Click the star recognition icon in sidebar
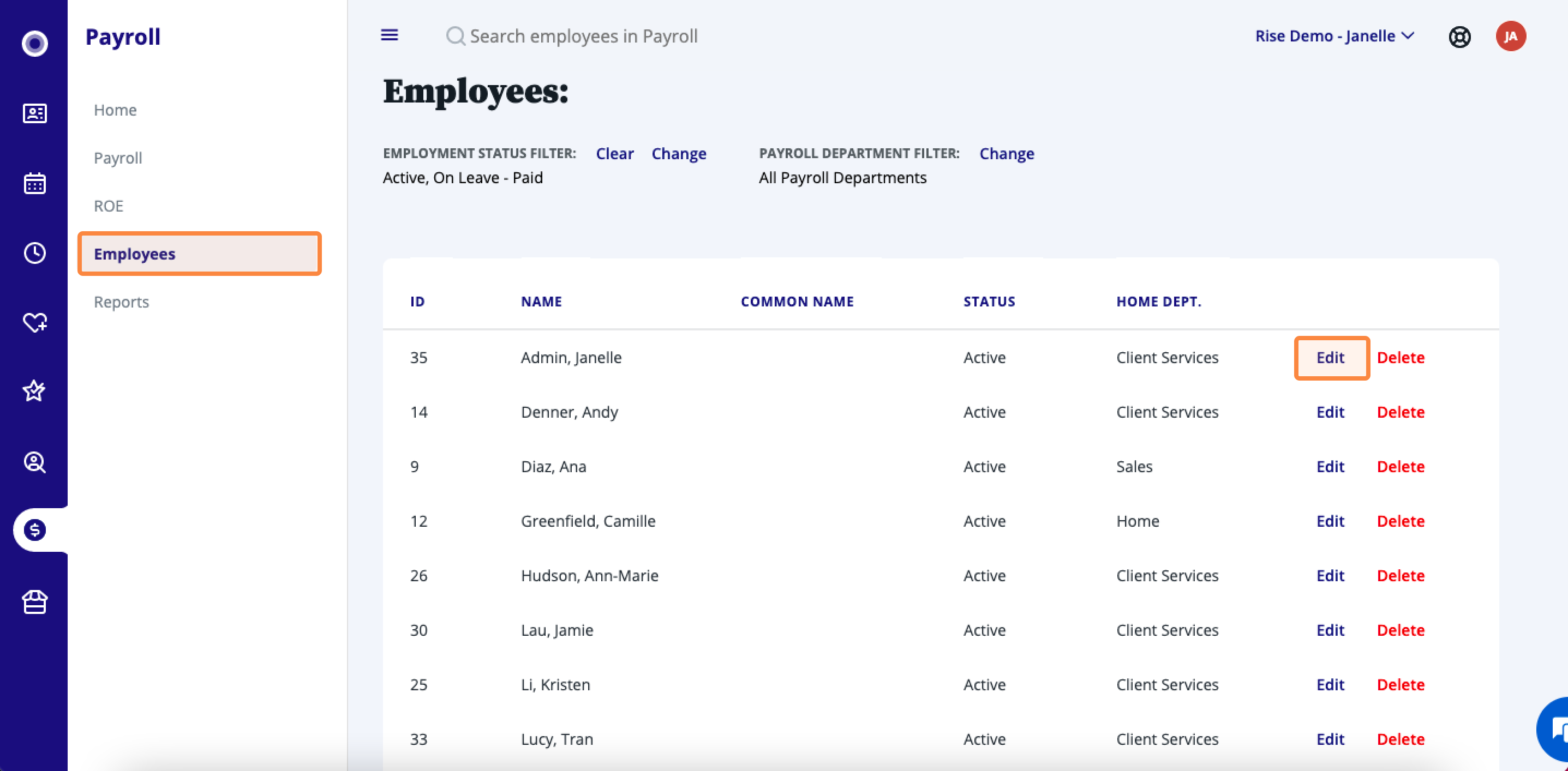1568x771 pixels. (35, 390)
